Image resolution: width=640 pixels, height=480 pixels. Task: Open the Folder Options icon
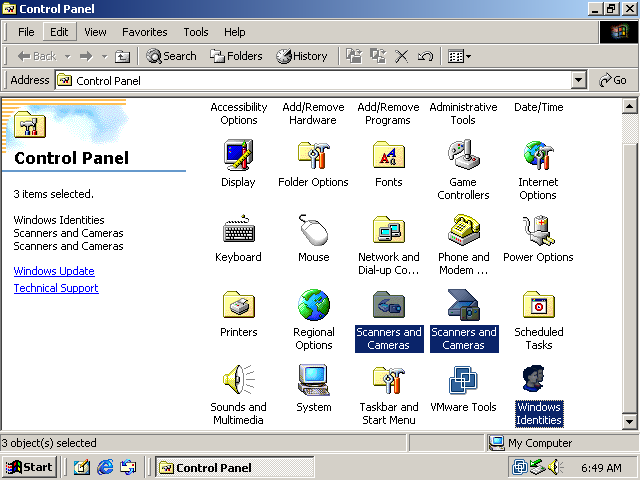coord(313,156)
